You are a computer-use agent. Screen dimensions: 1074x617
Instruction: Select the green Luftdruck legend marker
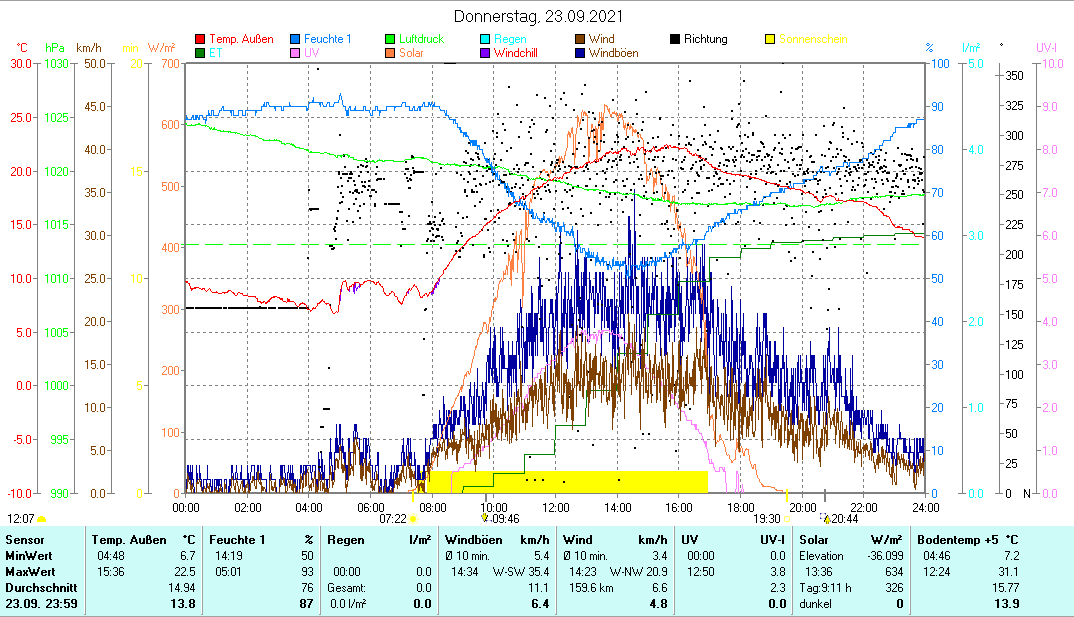(392, 40)
